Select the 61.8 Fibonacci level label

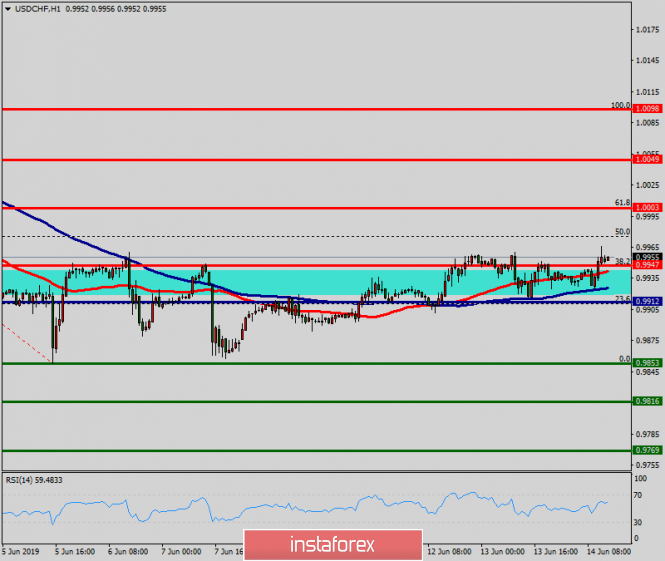click(x=622, y=203)
